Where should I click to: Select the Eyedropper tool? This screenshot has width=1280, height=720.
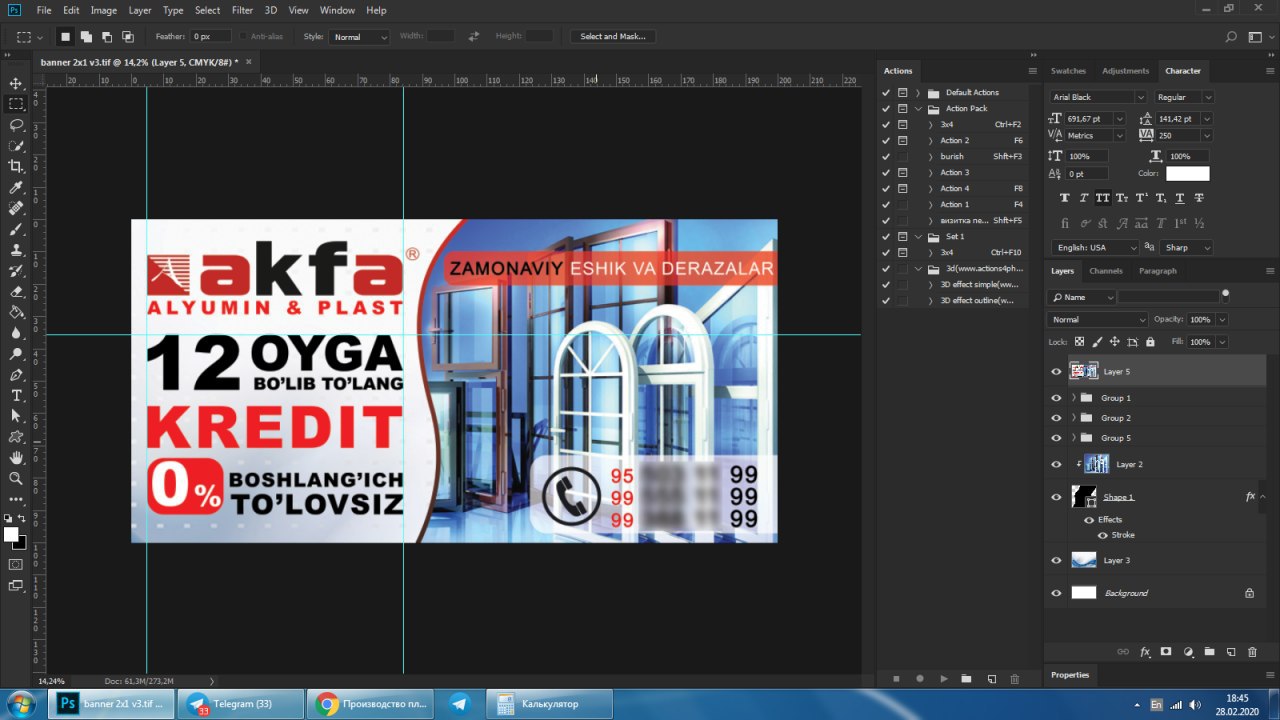16,188
